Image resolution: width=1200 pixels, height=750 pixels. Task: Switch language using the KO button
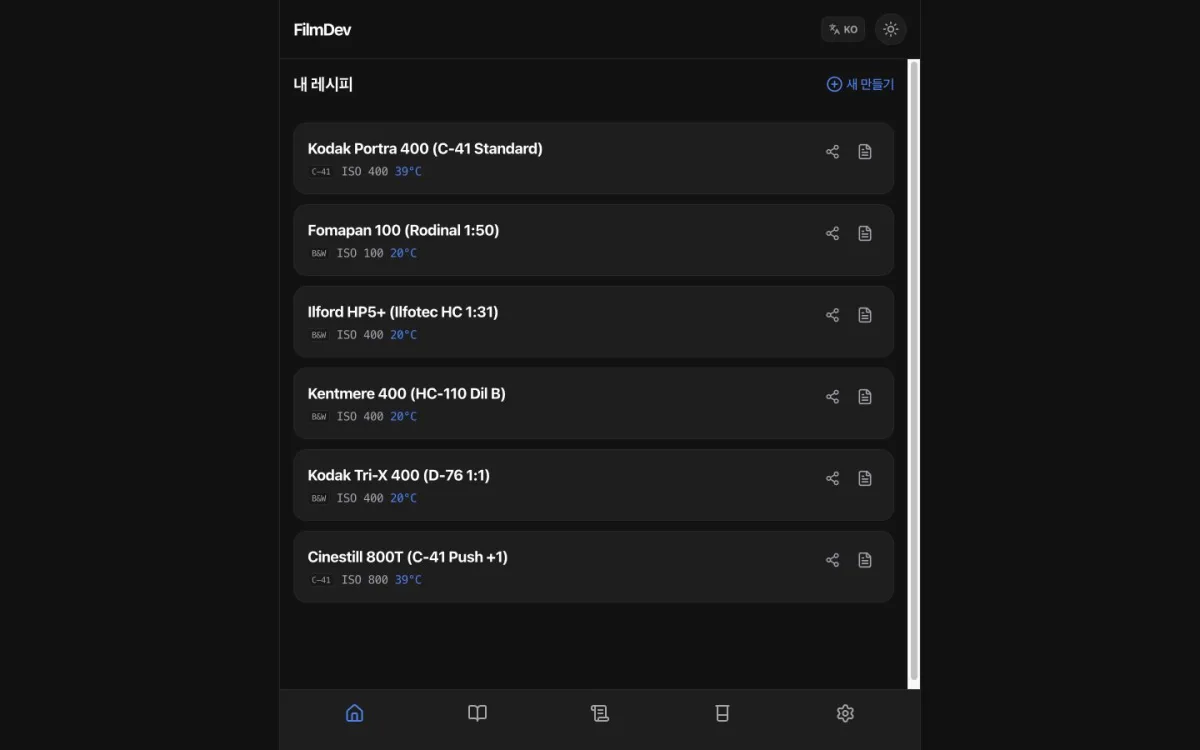point(843,29)
